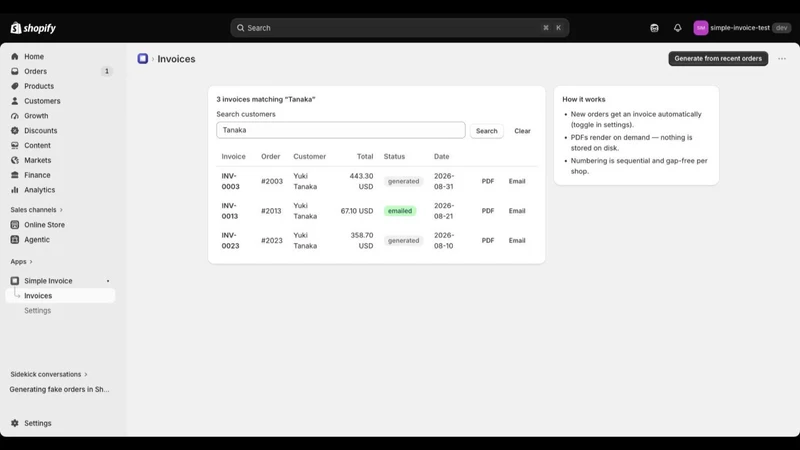Open PDF for invoice INV-0023
The height and width of the screenshot is (450, 800).
(488, 240)
